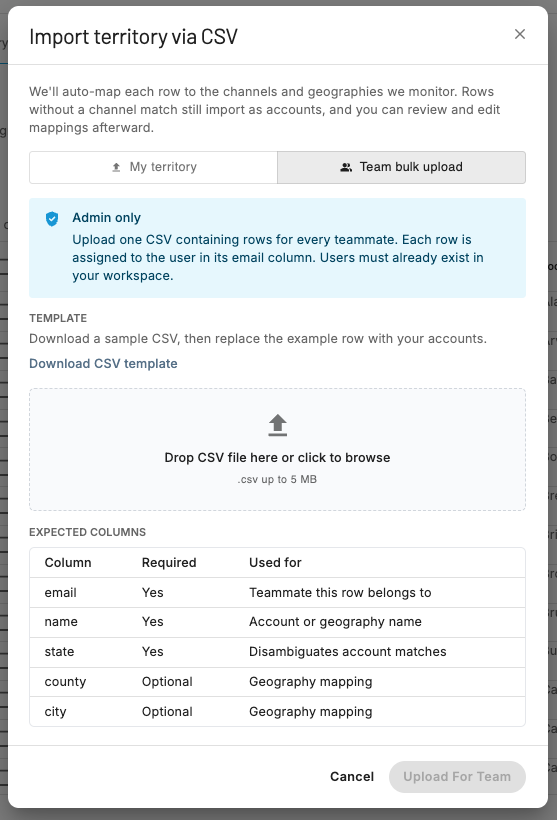557x820 pixels.
Task: Select the Team bulk upload tab
Action: click(x=401, y=167)
